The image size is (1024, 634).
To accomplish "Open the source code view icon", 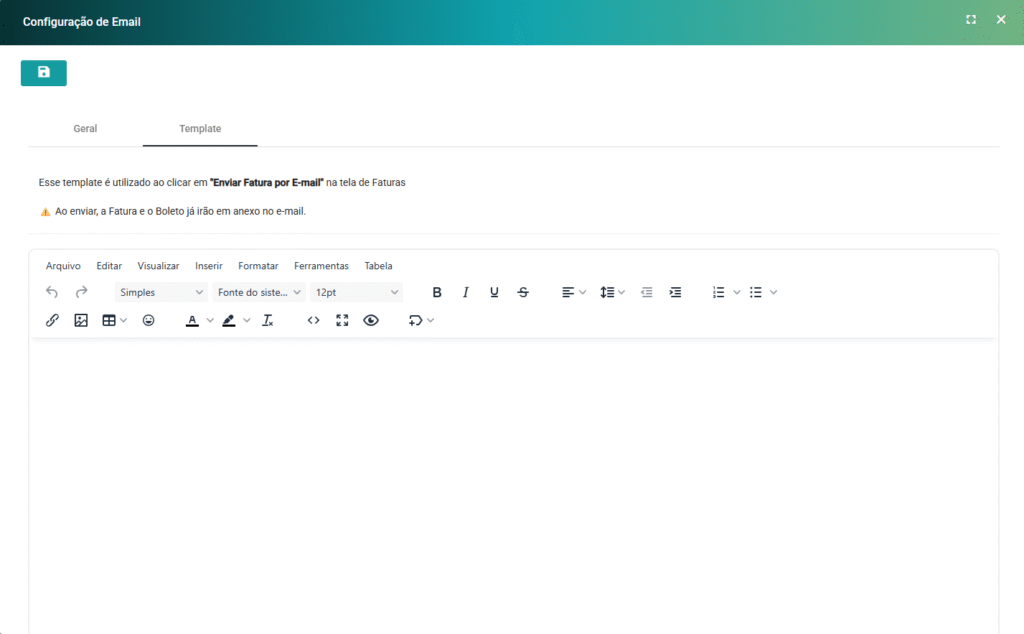I will [x=313, y=321].
